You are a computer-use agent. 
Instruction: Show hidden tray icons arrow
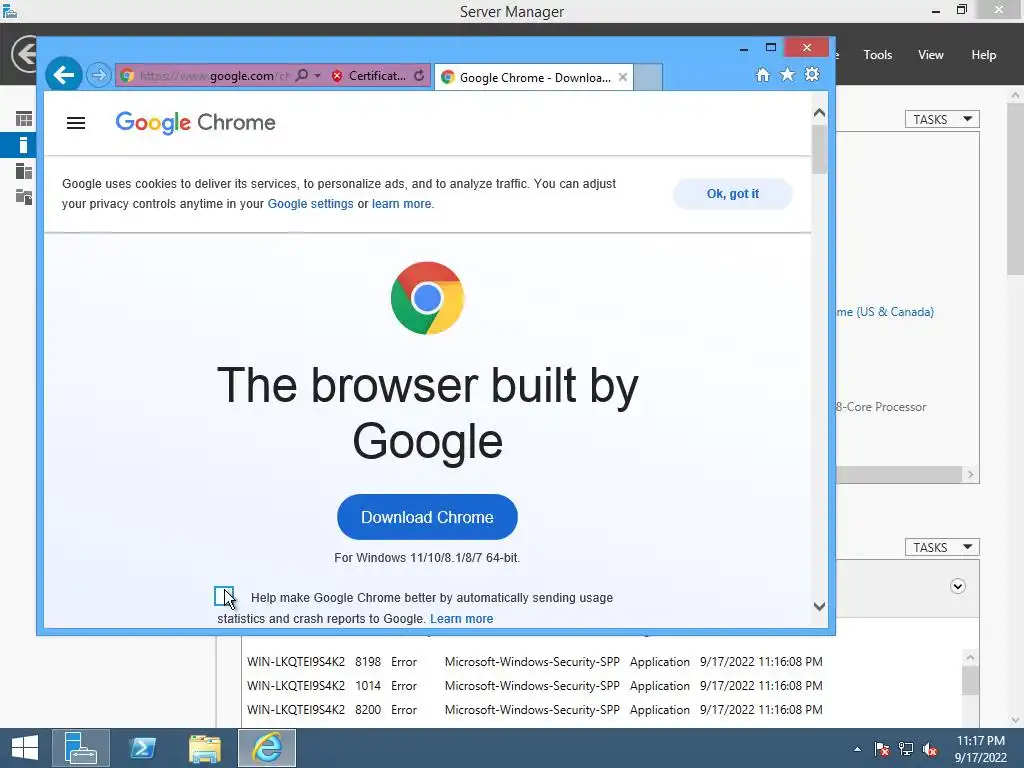[857, 749]
